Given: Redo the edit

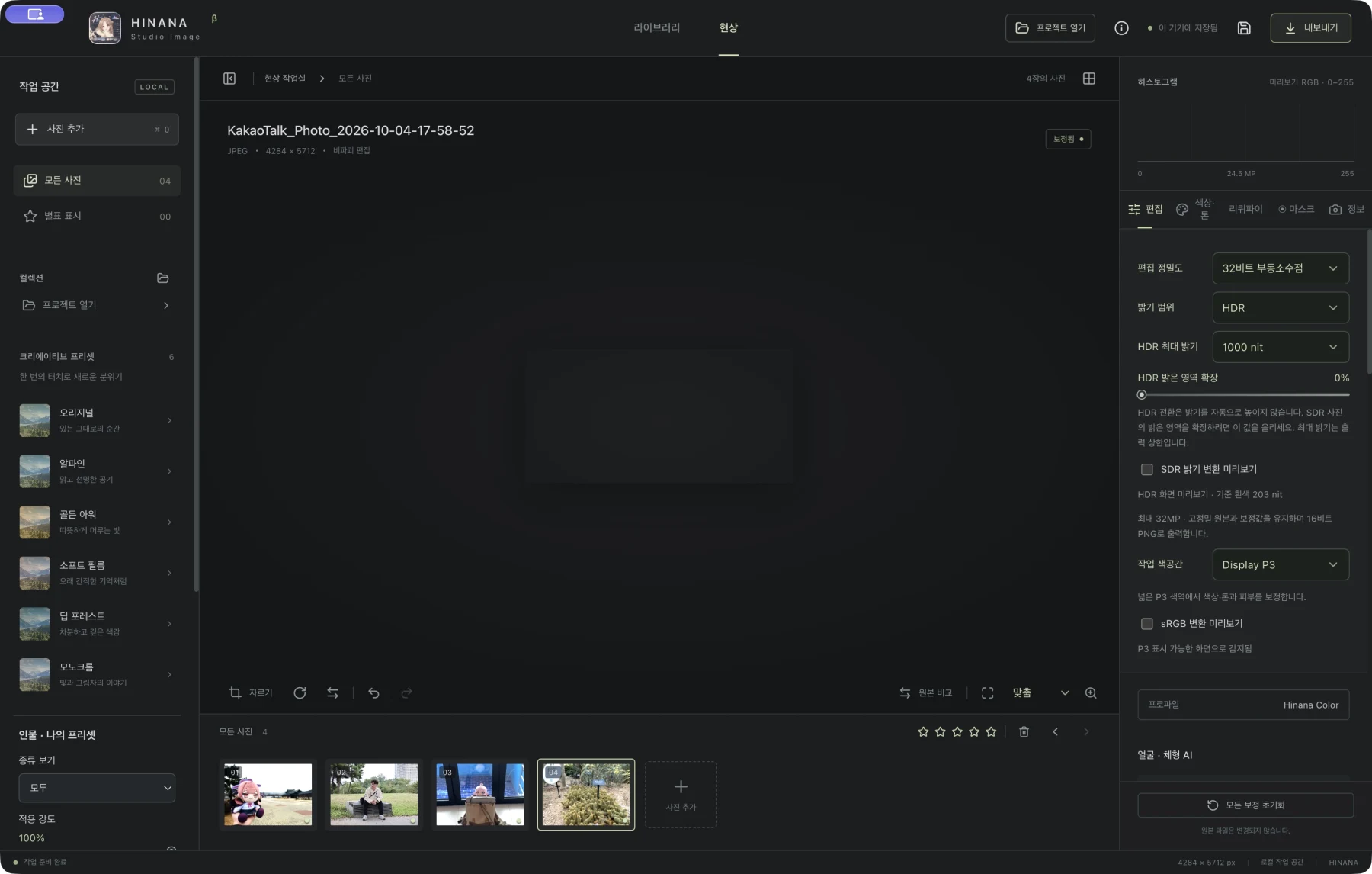Looking at the screenshot, I should coord(406,692).
